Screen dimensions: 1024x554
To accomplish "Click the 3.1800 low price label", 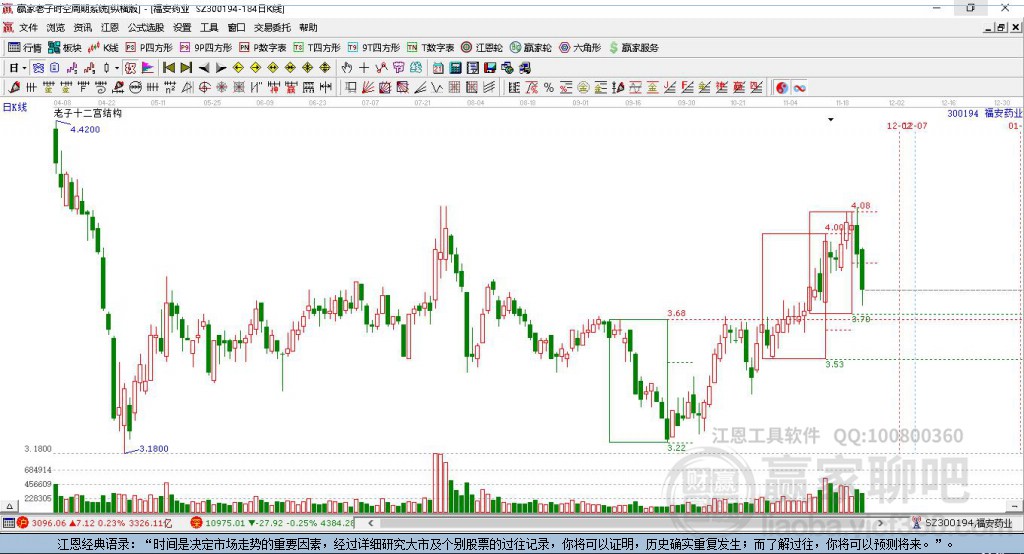I will pyautogui.click(x=154, y=448).
